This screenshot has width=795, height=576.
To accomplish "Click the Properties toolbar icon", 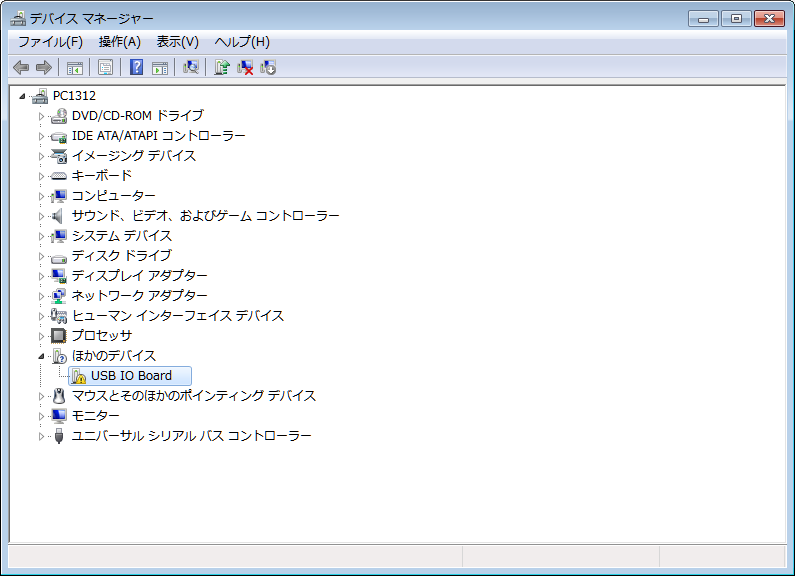I will click(104, 67).
